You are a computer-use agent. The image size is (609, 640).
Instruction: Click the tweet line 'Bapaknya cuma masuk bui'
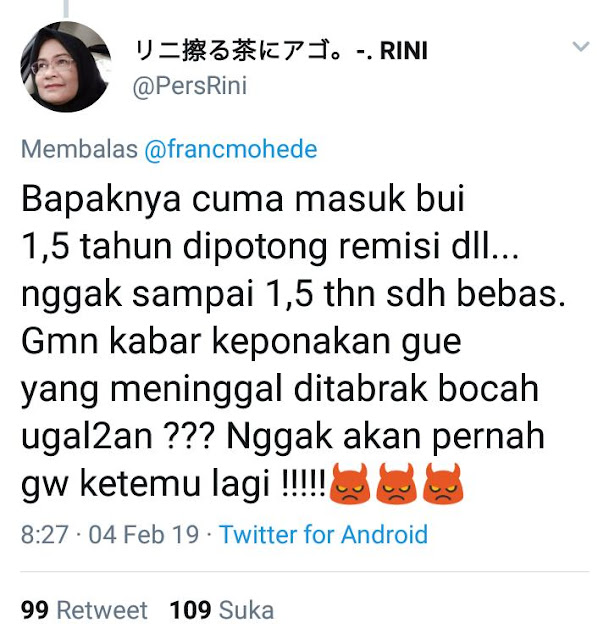[243, 200]
